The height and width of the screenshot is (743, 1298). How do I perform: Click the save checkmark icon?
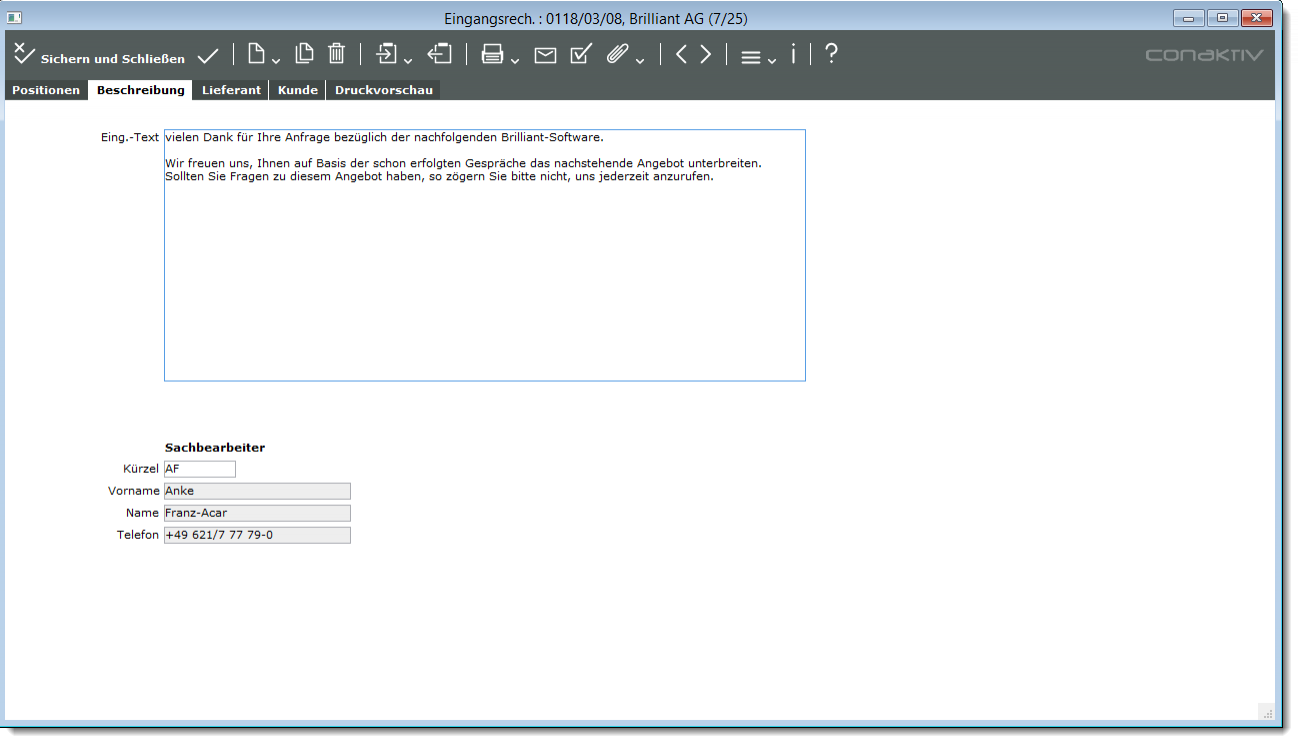(208, 56)
